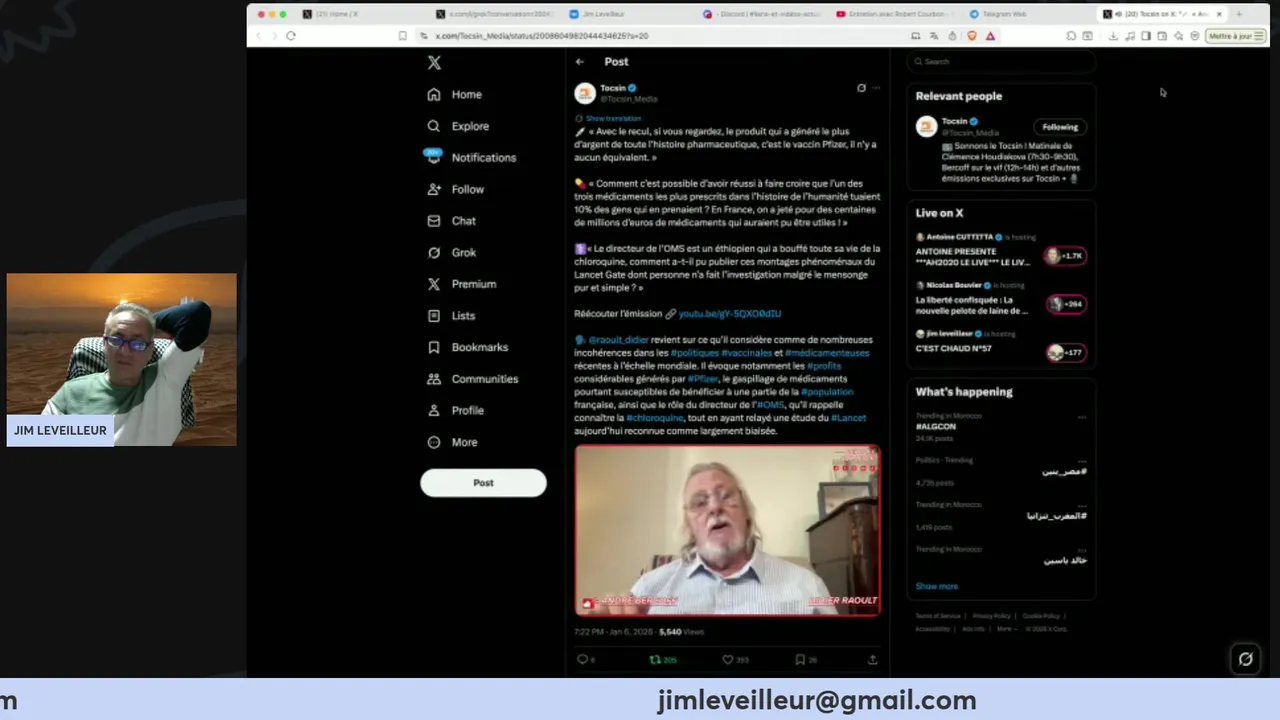The image size is (1280, 720).
Task: Click the back arrow beside Post
Action: point(580,62)
